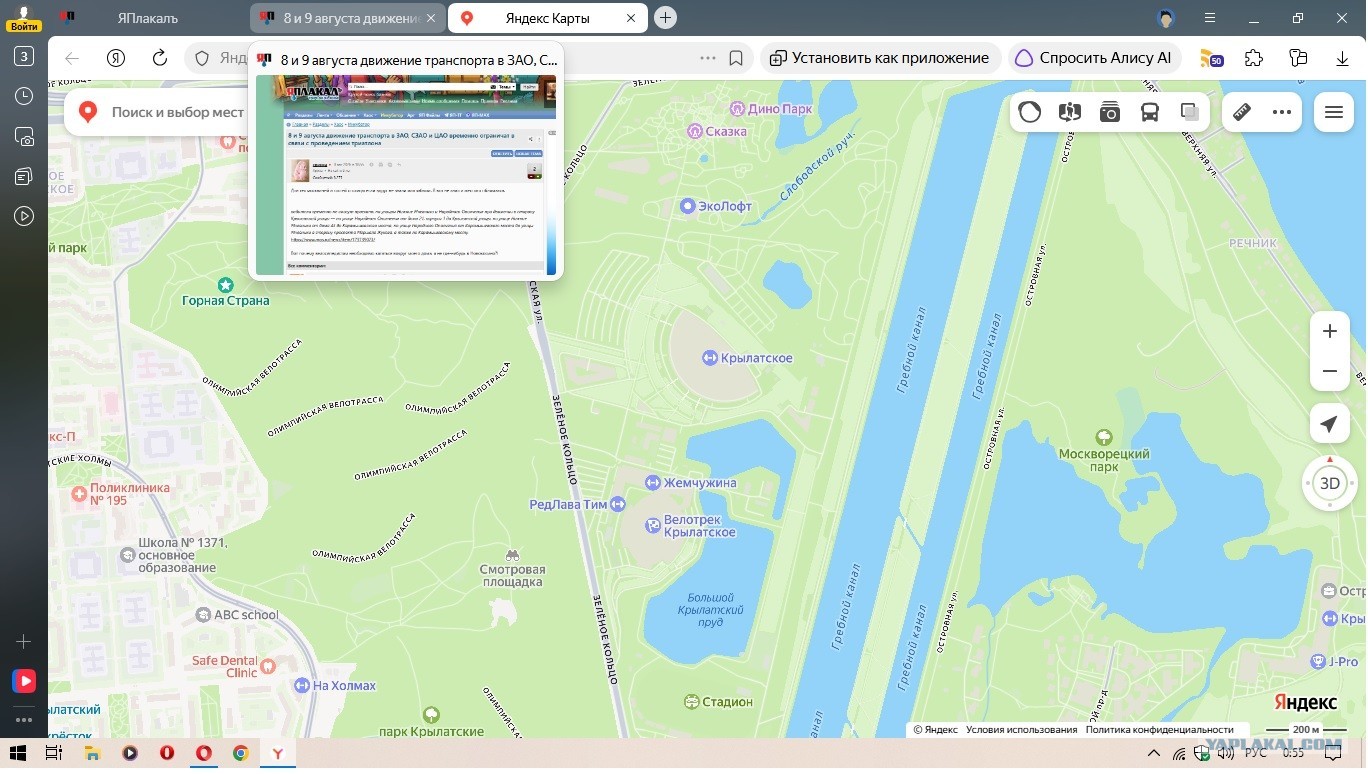
Task: Open Yandex Maps hamburger menu
Action: 1333,112
